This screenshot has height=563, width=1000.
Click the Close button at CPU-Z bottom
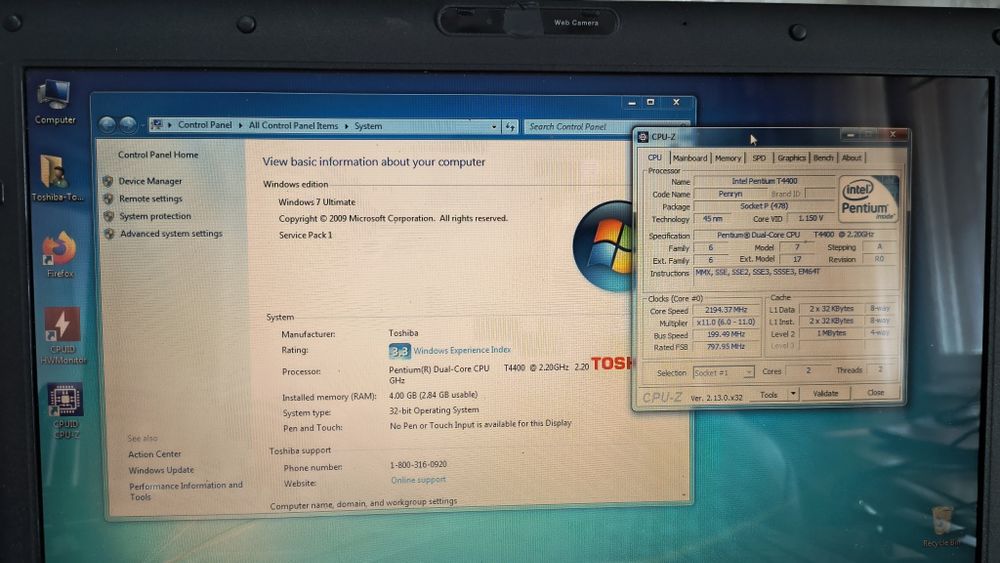pos(875,393)
